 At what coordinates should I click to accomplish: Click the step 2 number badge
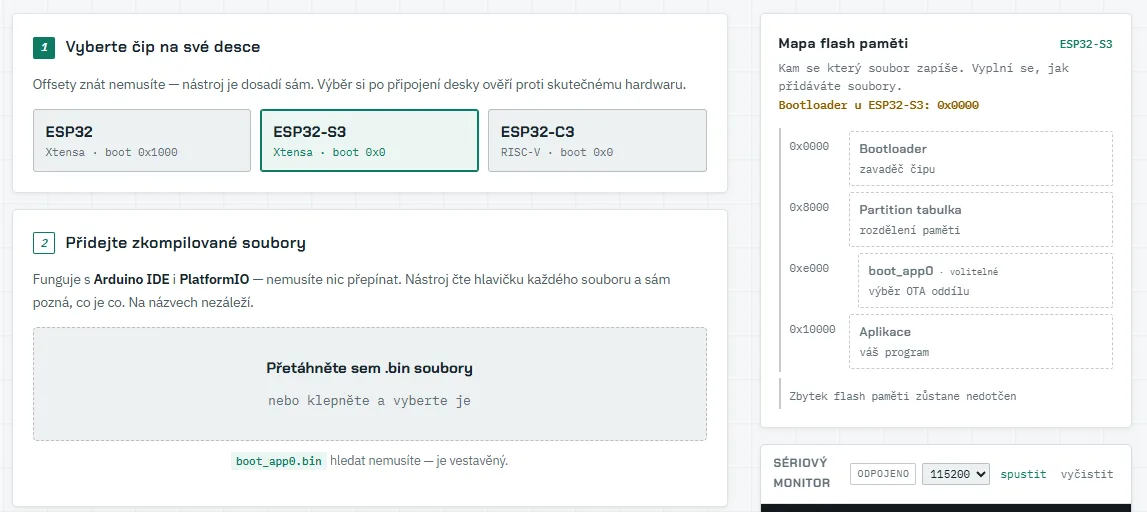point(44,243)
